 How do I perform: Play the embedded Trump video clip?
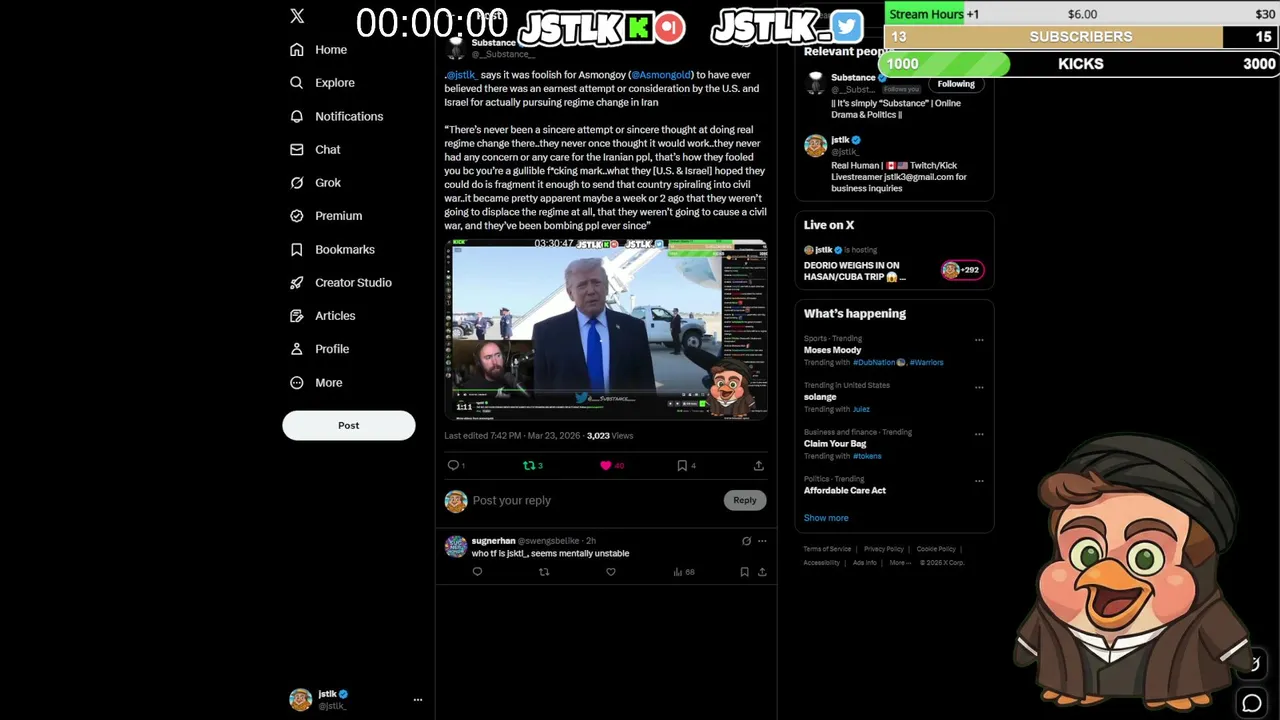tap(606, 328)
